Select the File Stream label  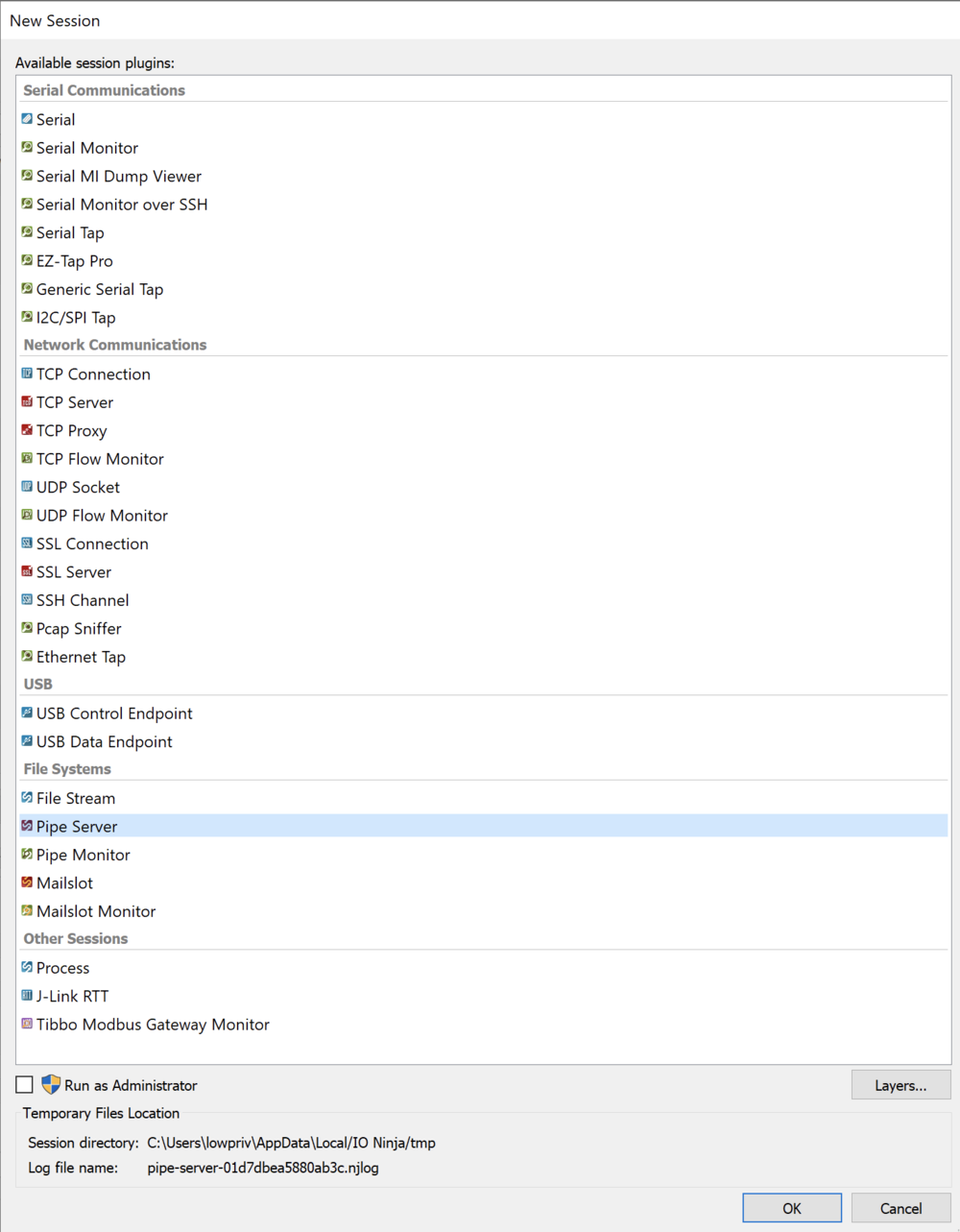tap(76, 798)
